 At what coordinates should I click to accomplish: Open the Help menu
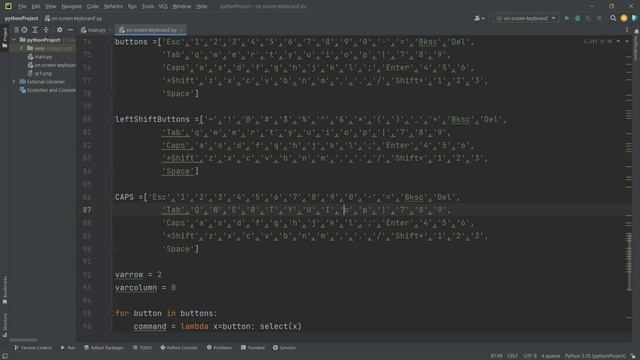tap(202, 6)
